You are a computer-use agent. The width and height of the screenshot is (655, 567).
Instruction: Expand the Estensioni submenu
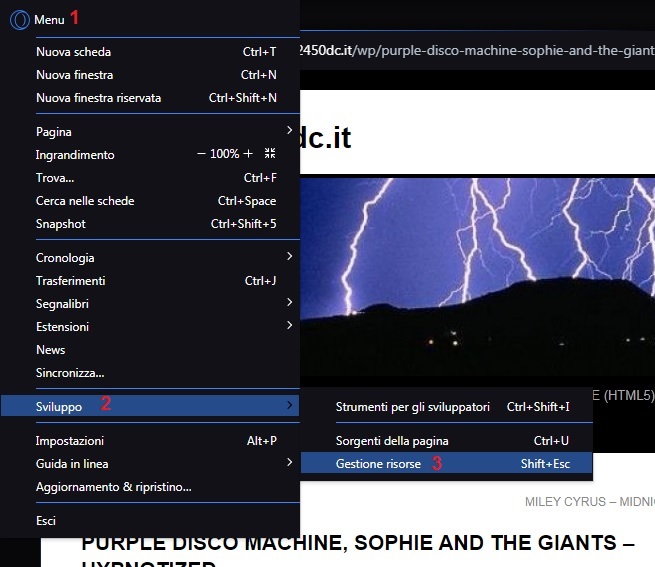click(x=150, y=326)
